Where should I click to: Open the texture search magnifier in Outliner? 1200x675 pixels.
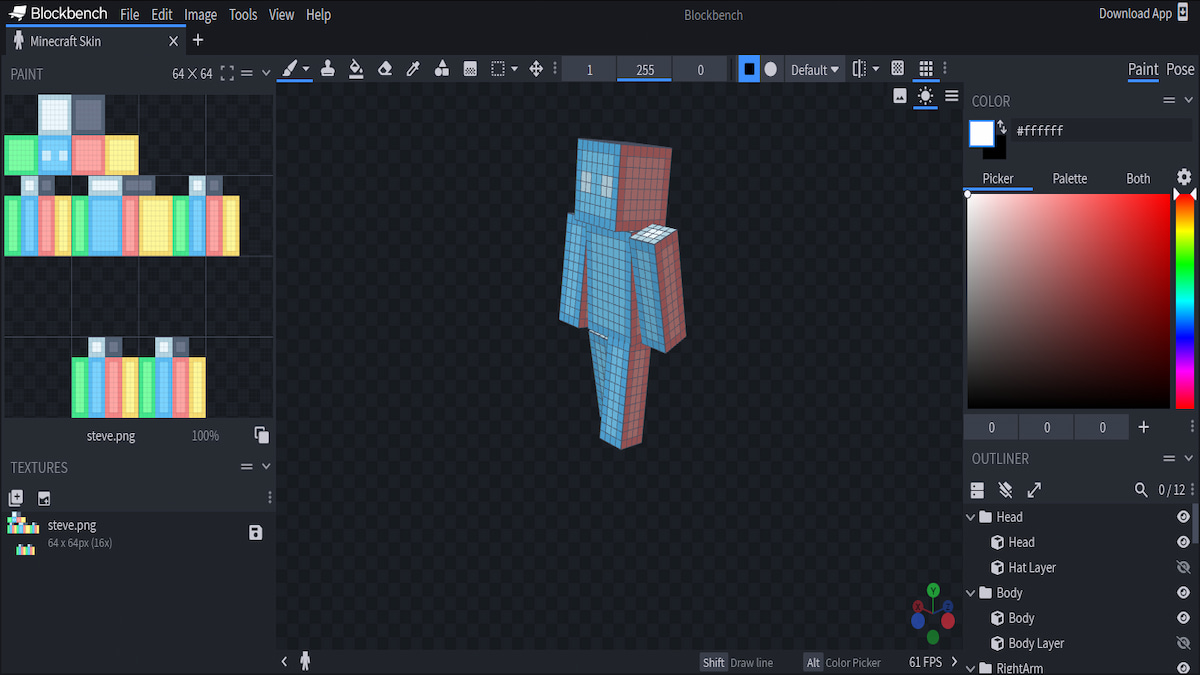1141,490
